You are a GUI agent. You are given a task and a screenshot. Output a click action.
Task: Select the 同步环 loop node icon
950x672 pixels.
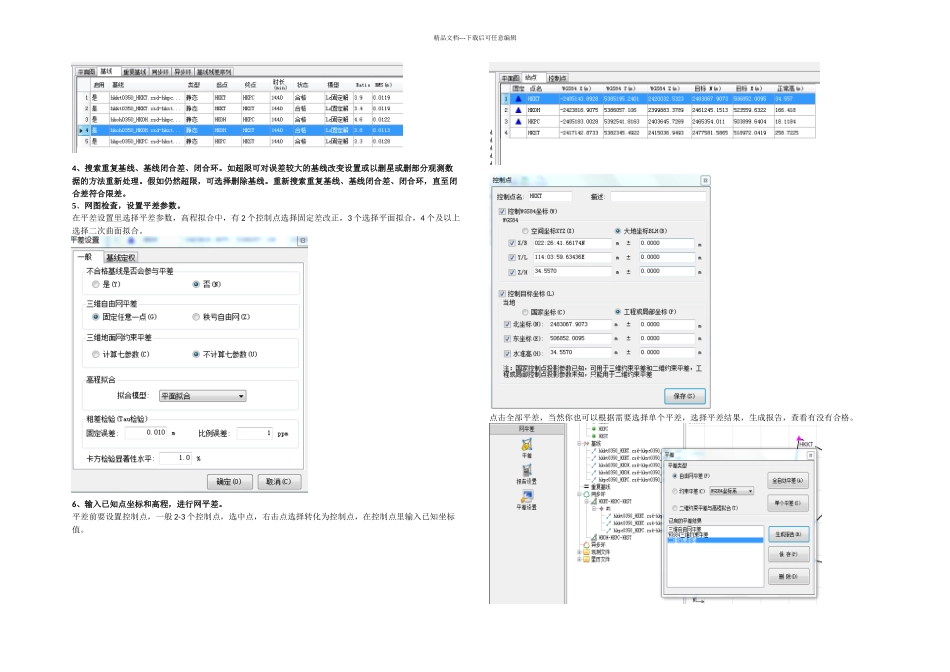(586, 494)
